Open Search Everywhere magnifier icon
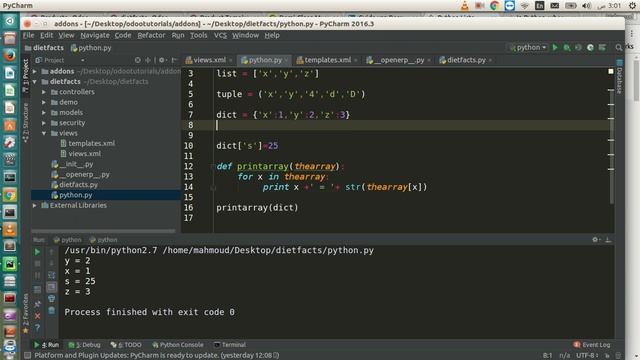This screenshot has width=640, height=360. tap(619, 47)
